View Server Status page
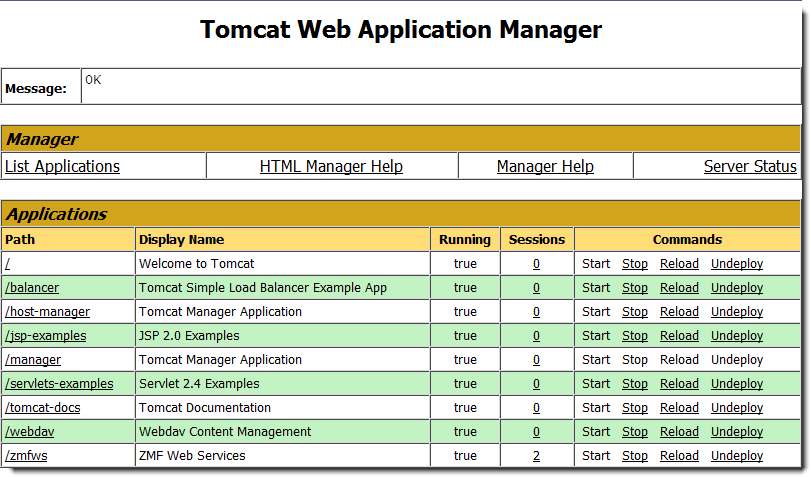Image resolution: width=811 pixels, height=477 pixels. (x=750, y=166)
